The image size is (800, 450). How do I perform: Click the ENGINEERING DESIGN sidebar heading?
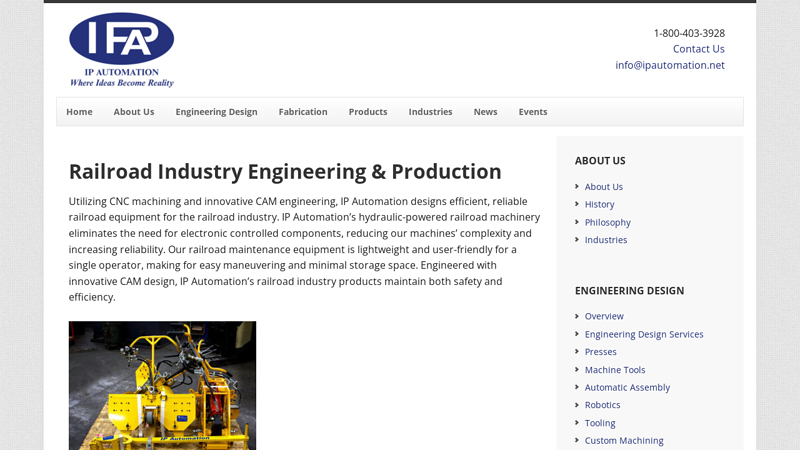630,291
